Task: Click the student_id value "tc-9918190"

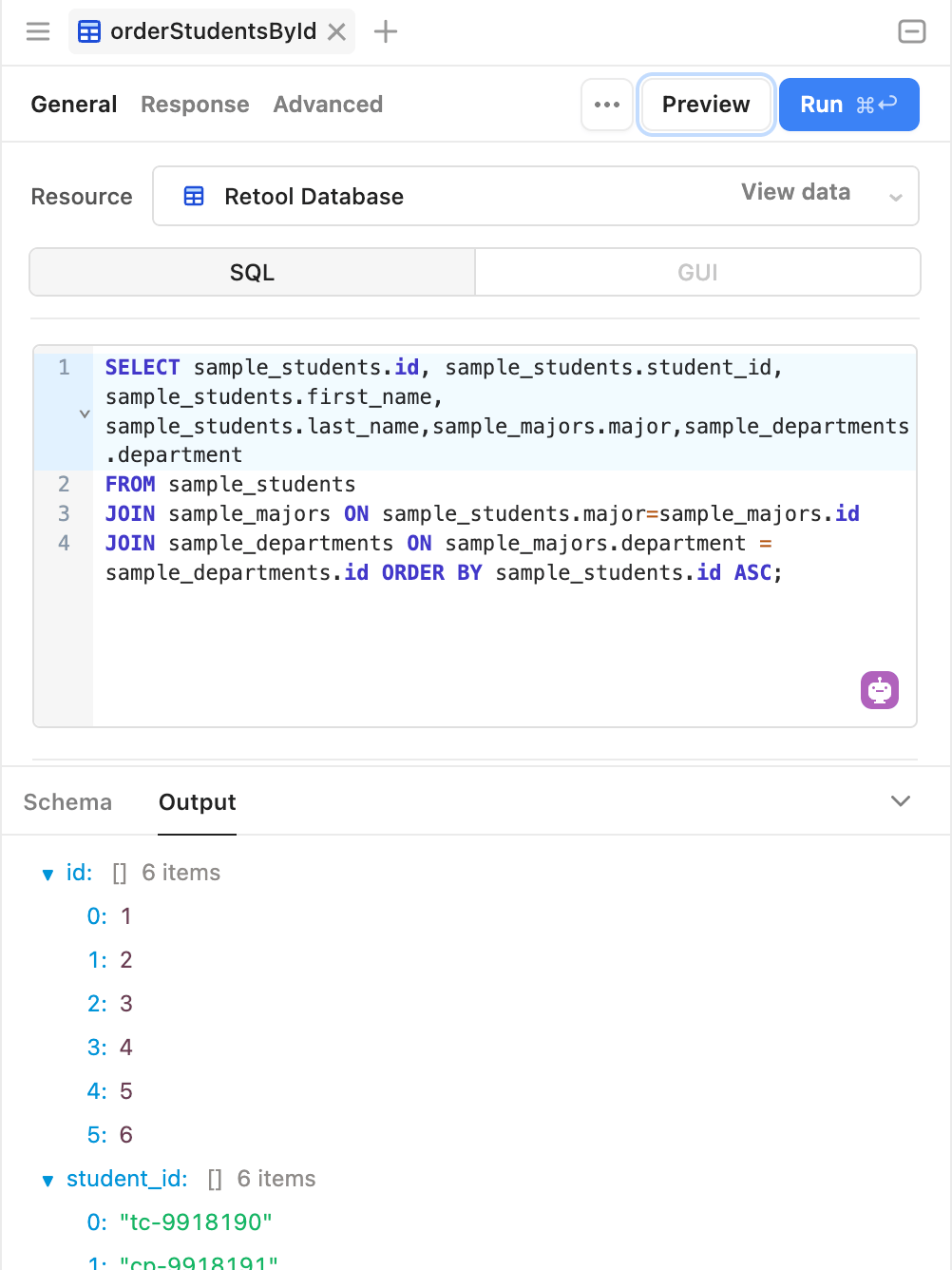Action: click(197, 1222)
